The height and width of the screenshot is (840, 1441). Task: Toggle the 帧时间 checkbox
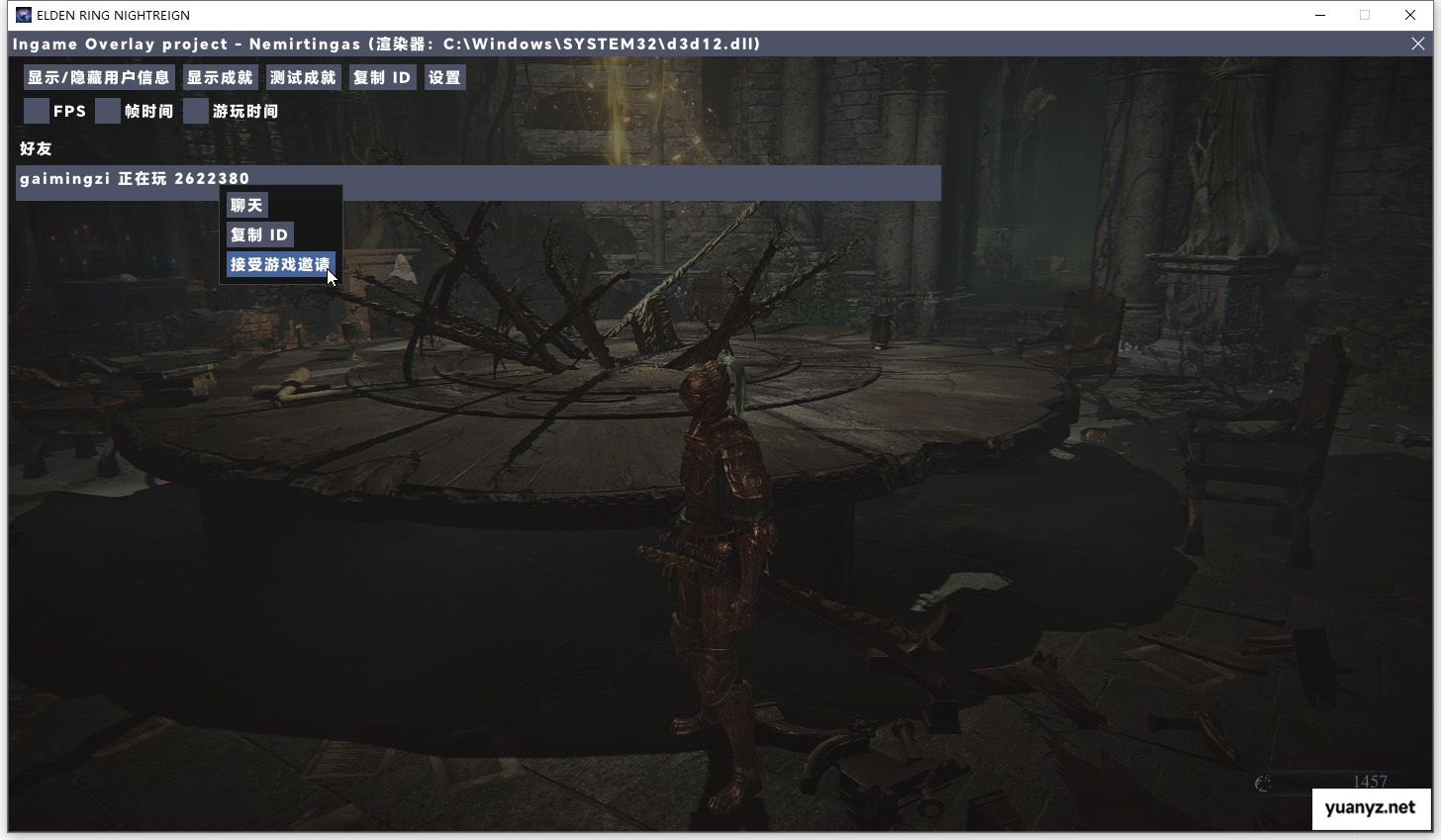[108, 111]
